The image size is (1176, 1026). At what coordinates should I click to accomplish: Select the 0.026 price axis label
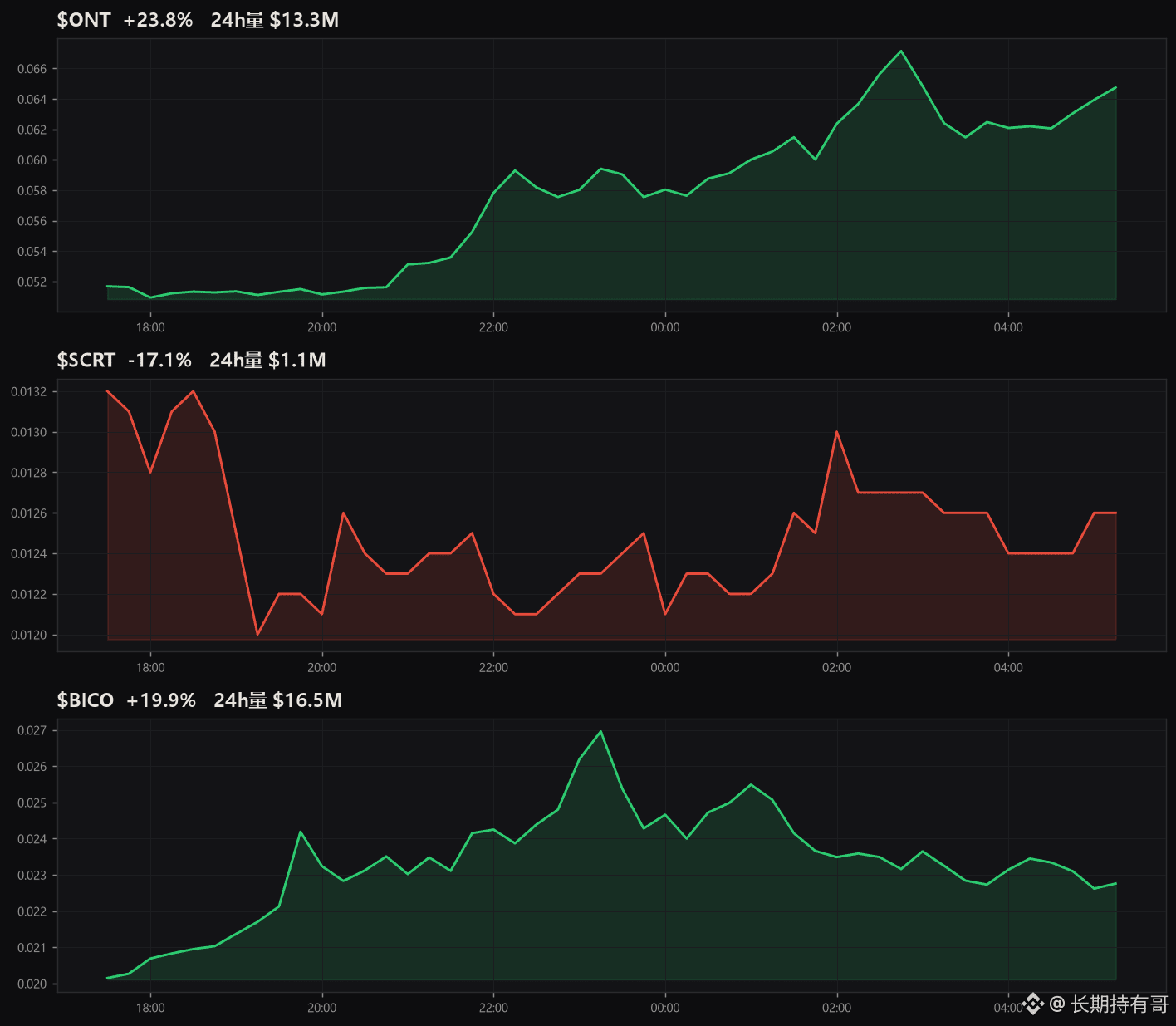[32, 767]
